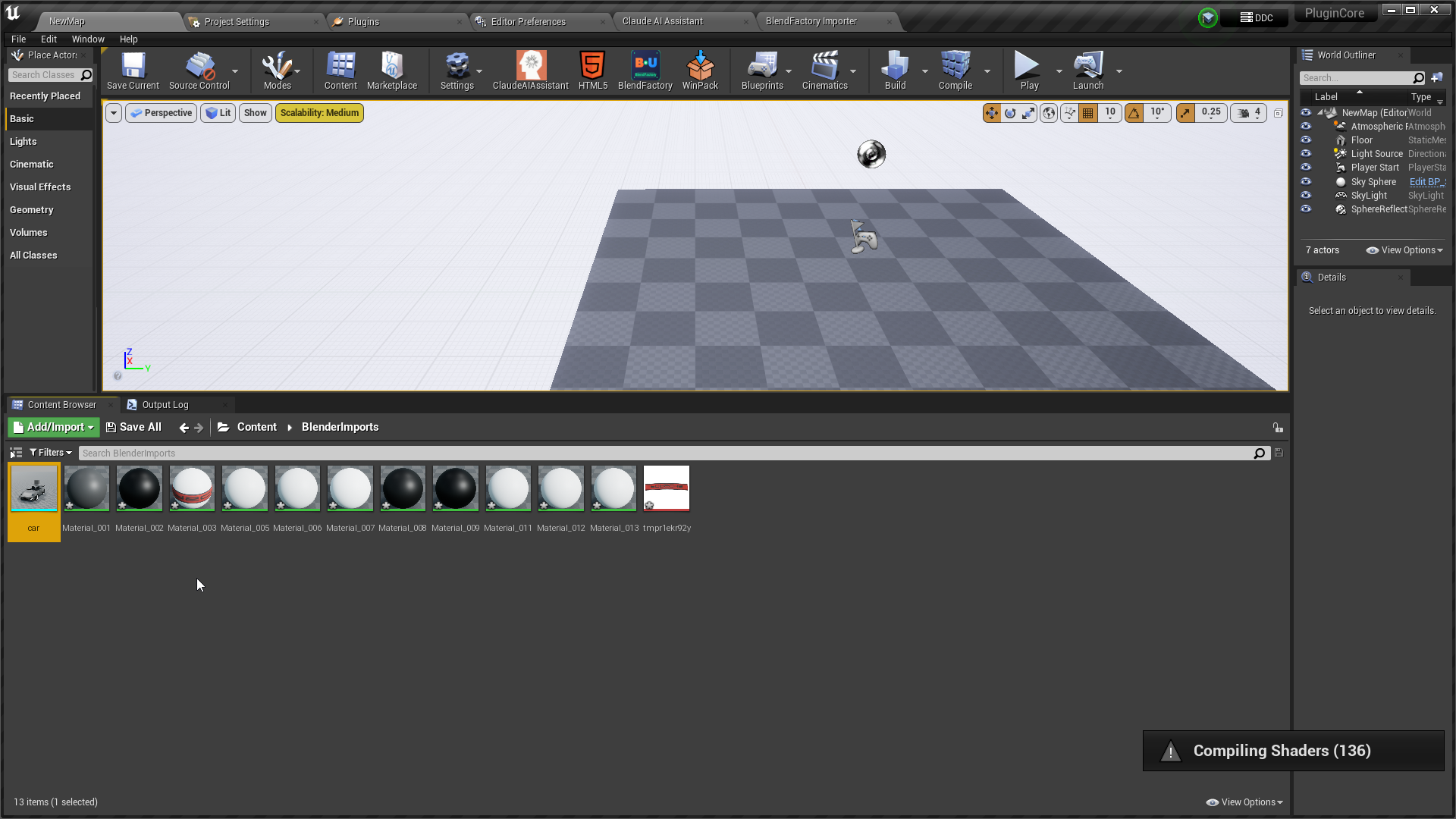The width and height of the screenshot is (1456, 819).
Task: Open the Settings toolbar icon
Action: [457, 71]
